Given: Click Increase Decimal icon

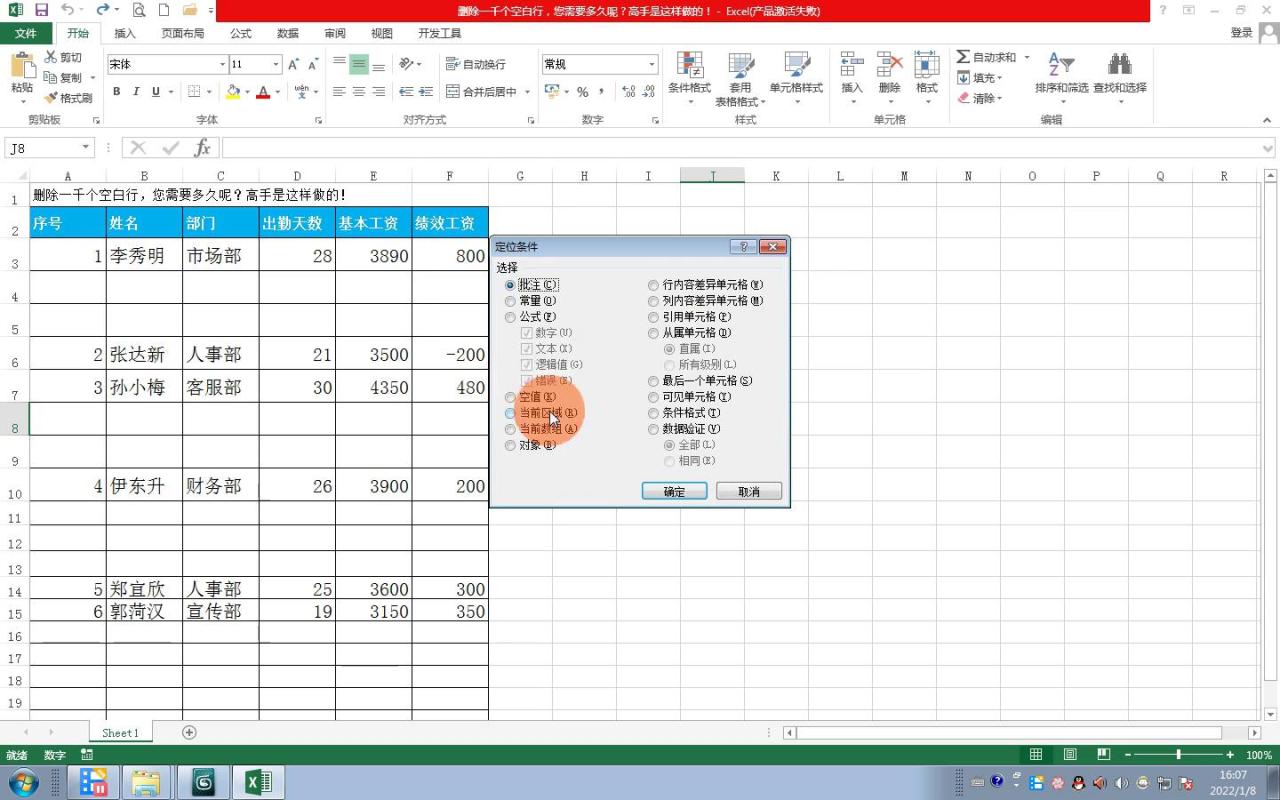Looking at the screenshot, I should tap(628, 91).
